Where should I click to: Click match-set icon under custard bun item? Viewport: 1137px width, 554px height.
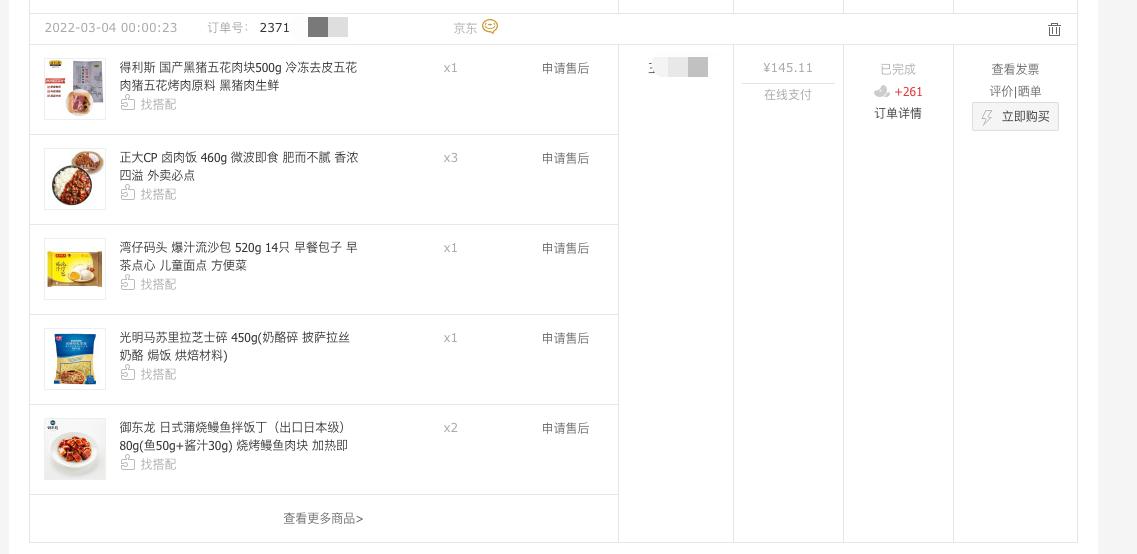128,284
